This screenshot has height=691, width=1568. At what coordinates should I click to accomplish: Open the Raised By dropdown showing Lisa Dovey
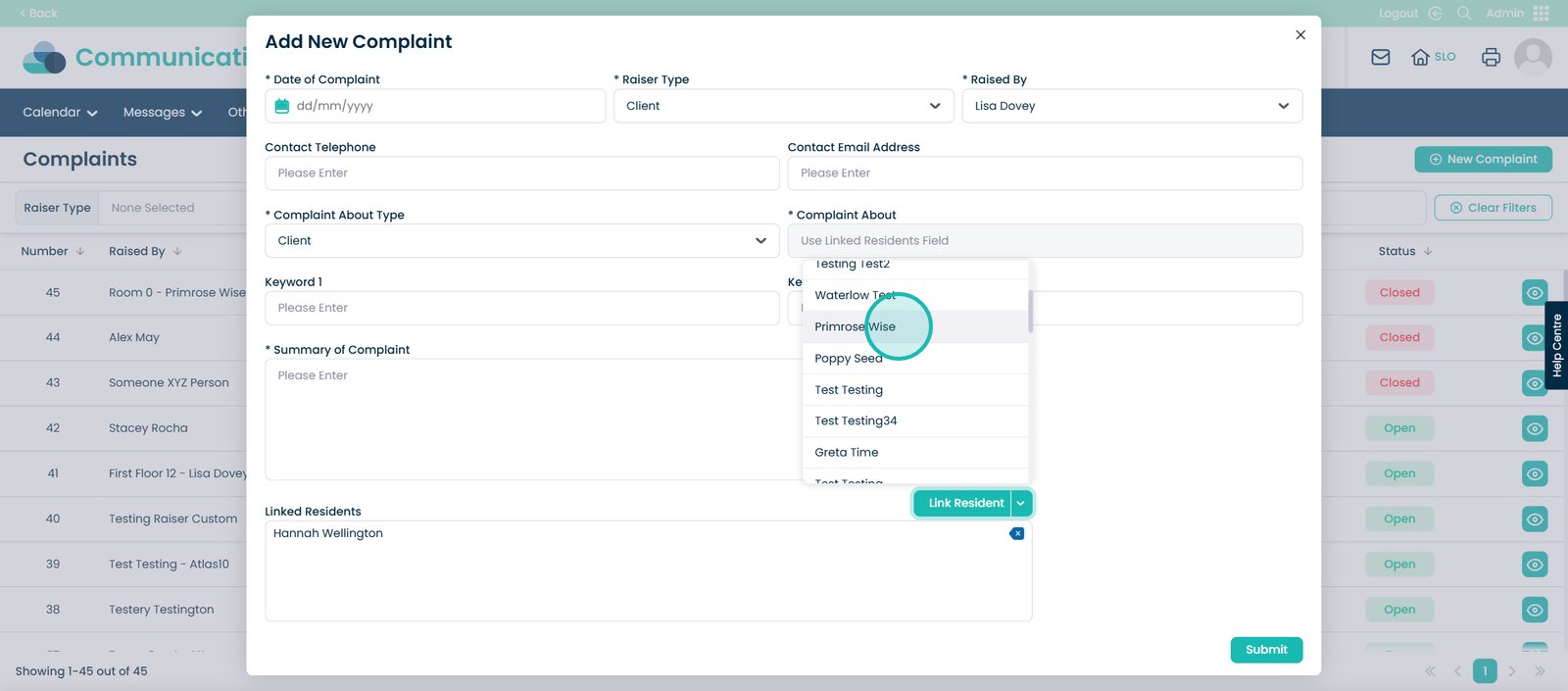pos(1131,106)
